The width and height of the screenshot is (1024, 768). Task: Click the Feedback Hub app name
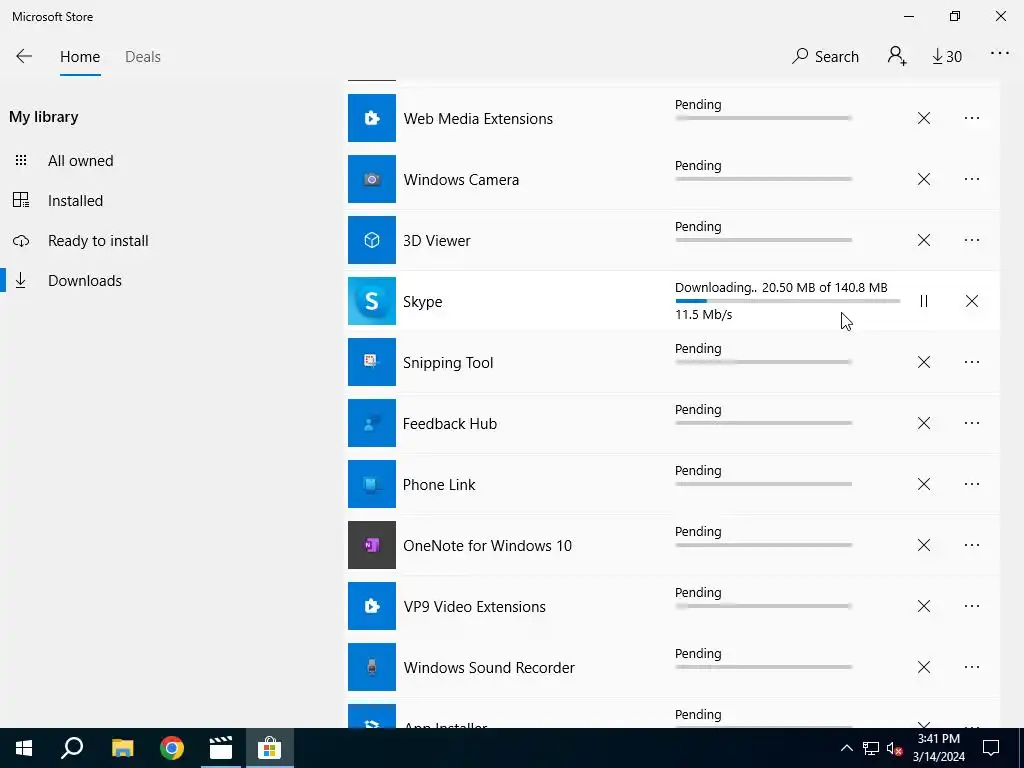click(x=450, y=424)
